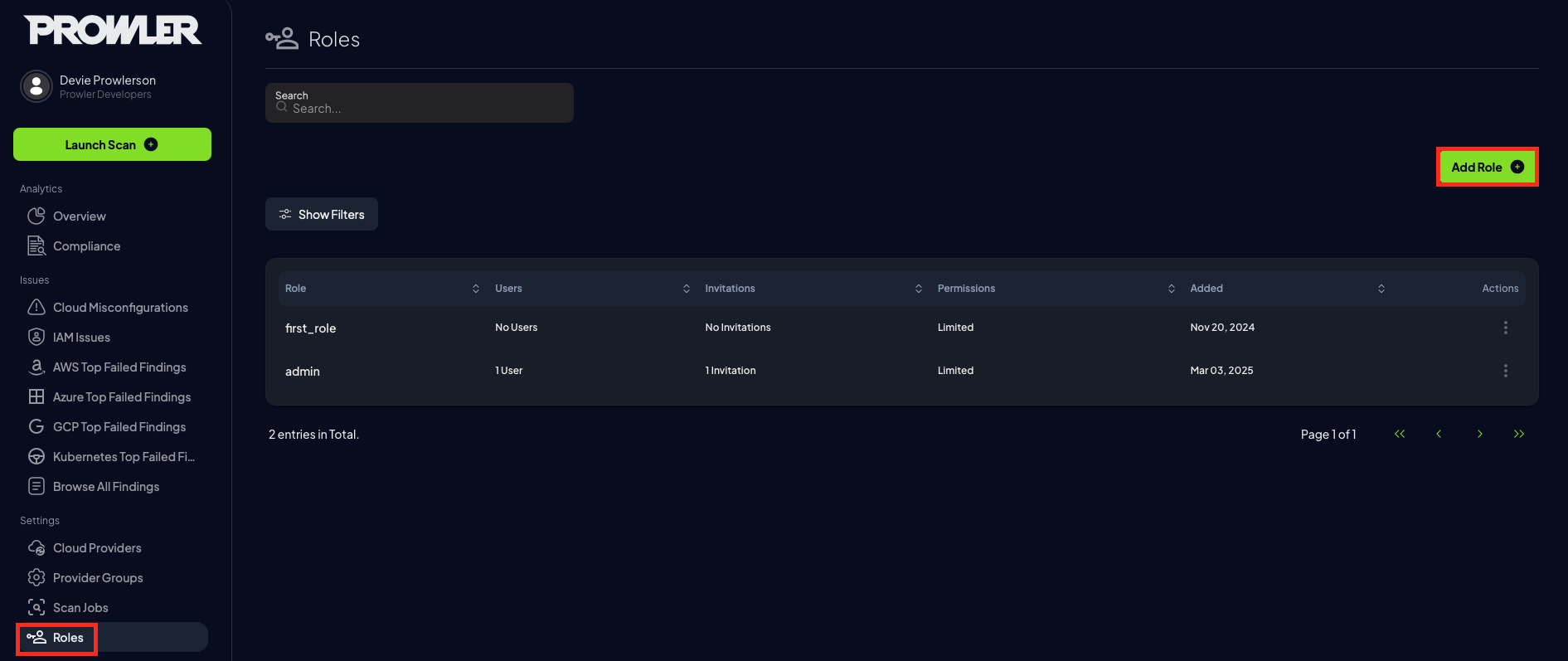Click the Roles key-user sidebar icon
Image resolution: width=1568 pixels, height=661 pixels.
click(x=36, y=637)
